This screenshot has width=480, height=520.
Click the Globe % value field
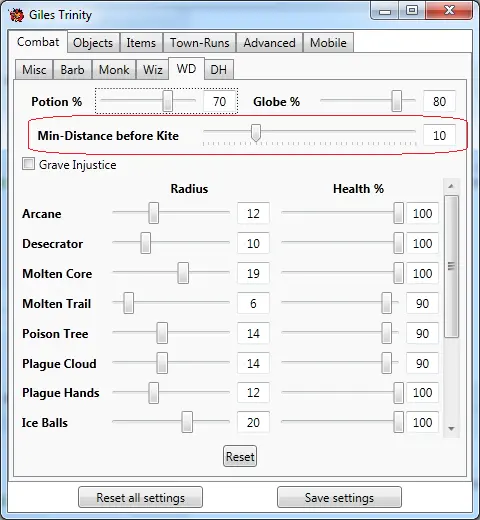[x=439, y=101]
